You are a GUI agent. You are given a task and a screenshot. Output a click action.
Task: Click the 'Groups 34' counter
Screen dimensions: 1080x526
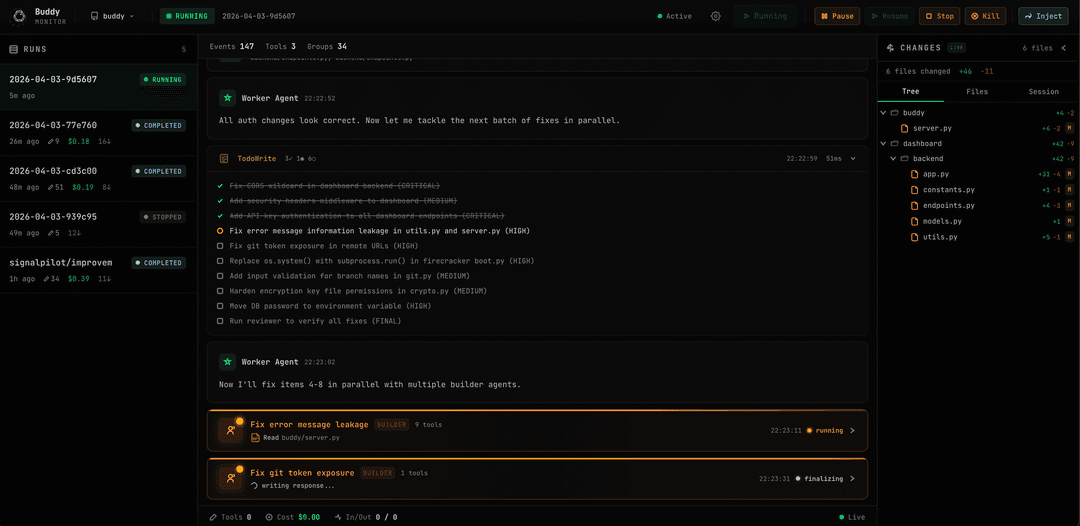(327, 46)
